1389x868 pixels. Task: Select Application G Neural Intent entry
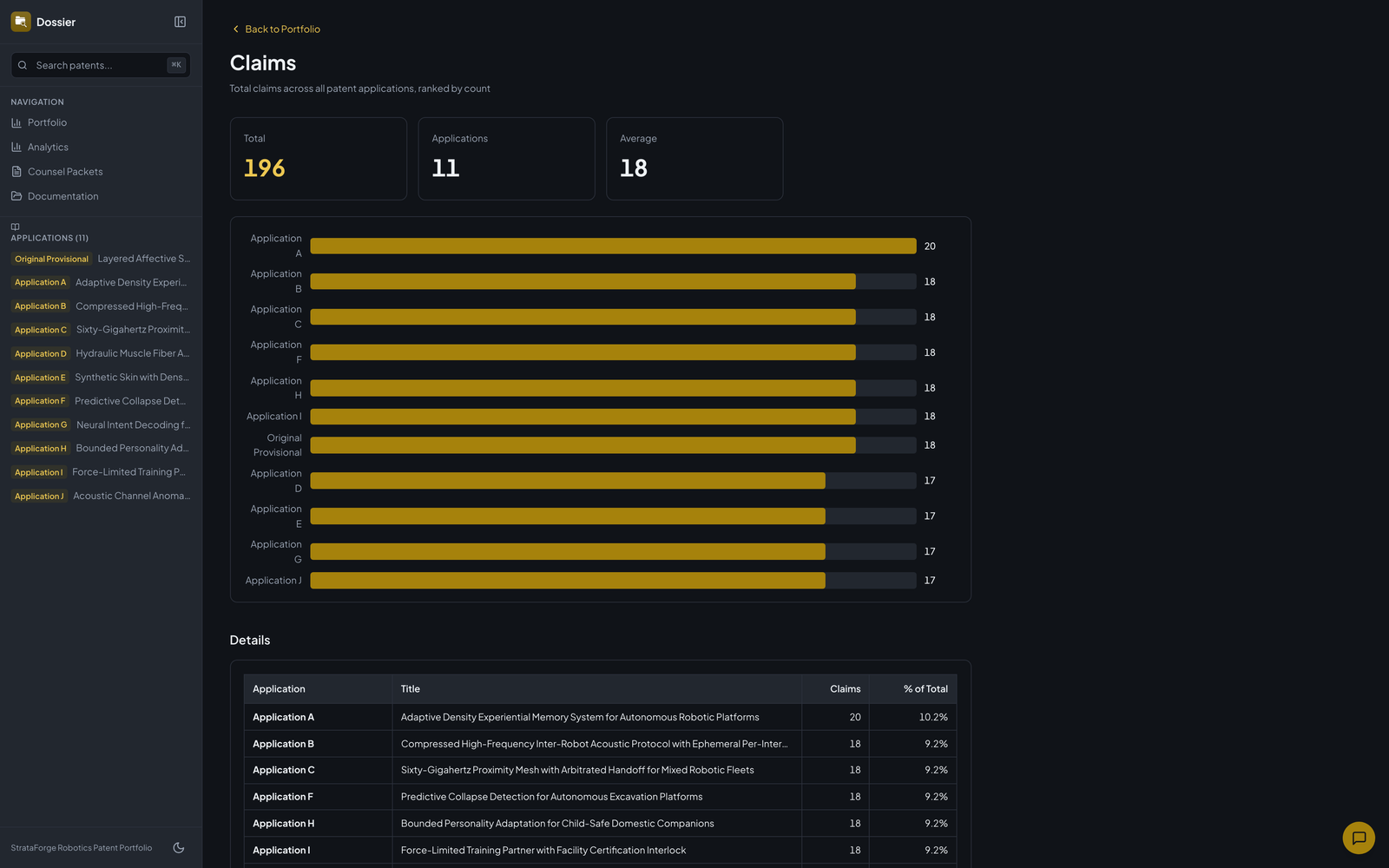[101, 424]
